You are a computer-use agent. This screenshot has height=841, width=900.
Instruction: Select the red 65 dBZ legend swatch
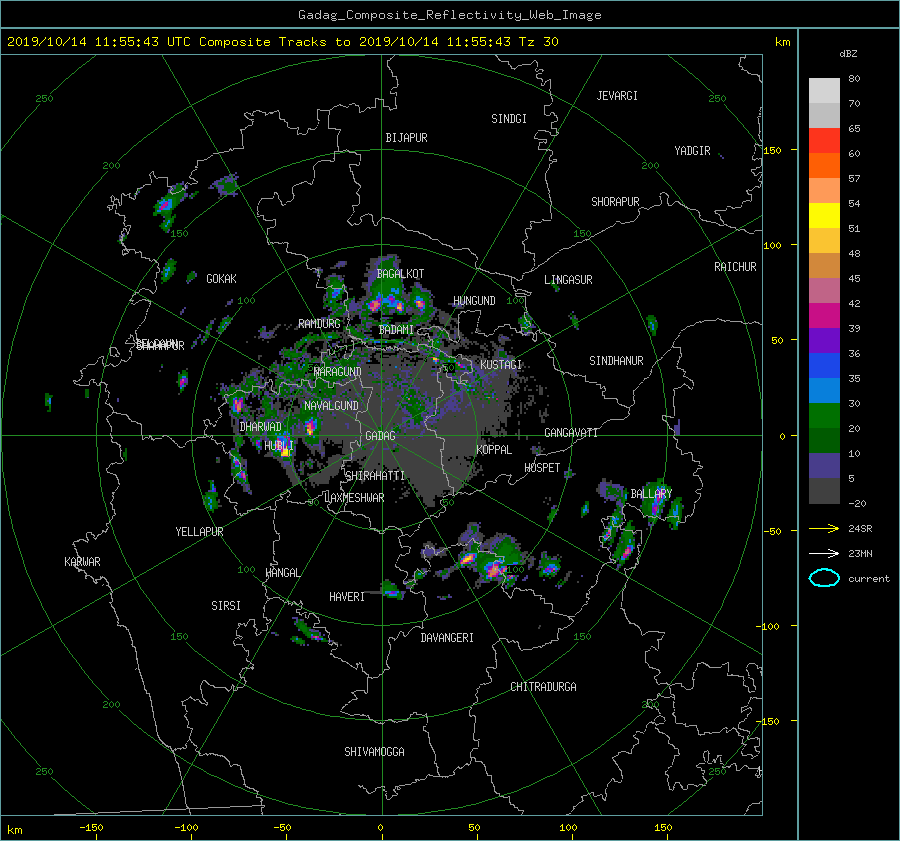pyautogui.click(x=824, y=140)
